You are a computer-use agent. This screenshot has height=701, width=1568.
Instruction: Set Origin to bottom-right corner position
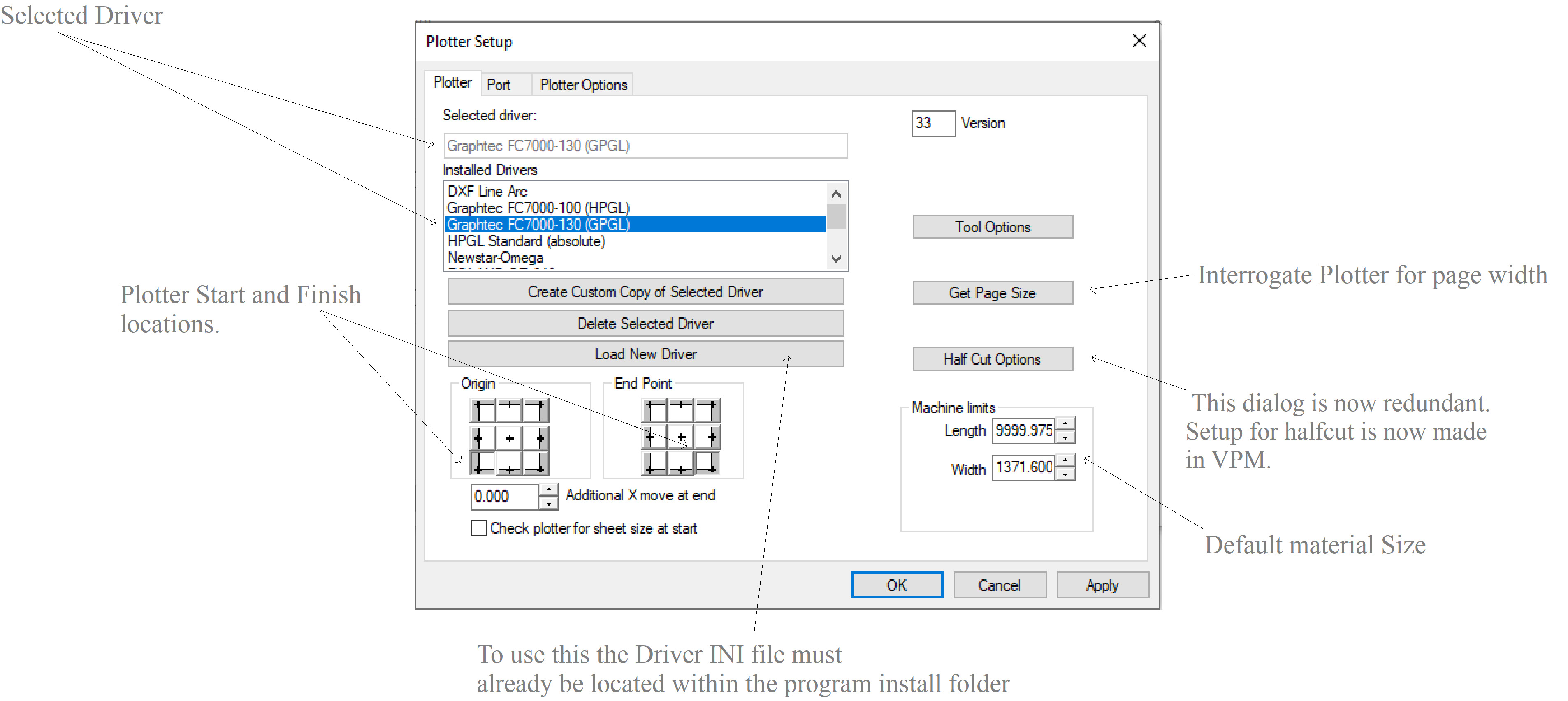[x=536, y=464]
